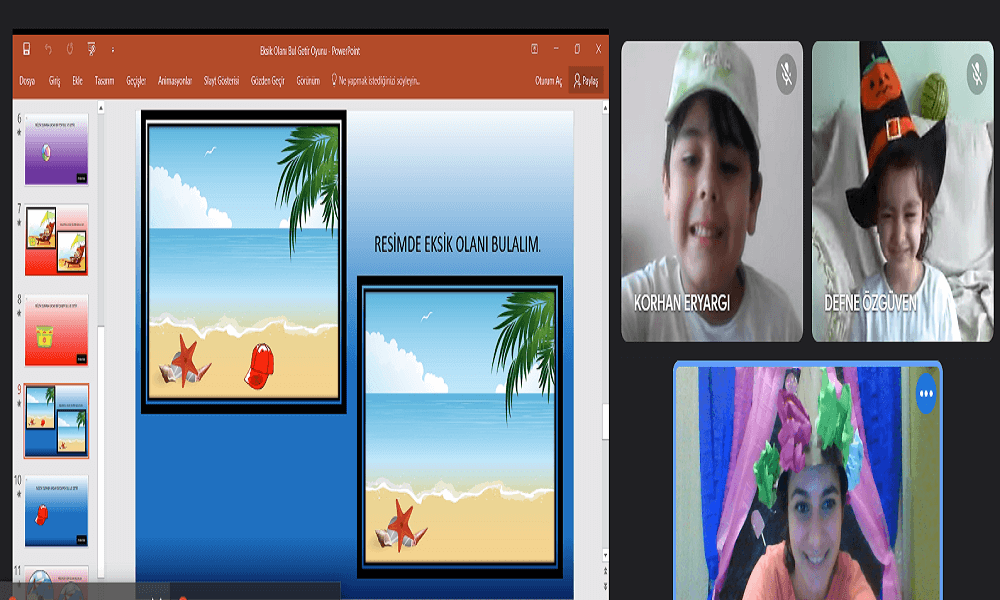The image size is (1000, 600).
Task: Switch to the Ekle tab
Action: click(x=77, y=81)
